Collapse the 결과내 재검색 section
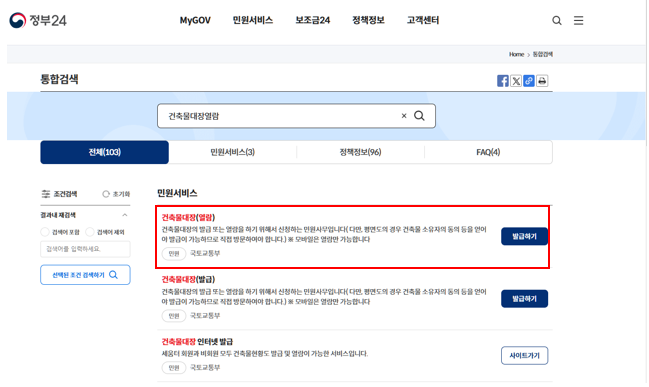 [x=125, y=215]
